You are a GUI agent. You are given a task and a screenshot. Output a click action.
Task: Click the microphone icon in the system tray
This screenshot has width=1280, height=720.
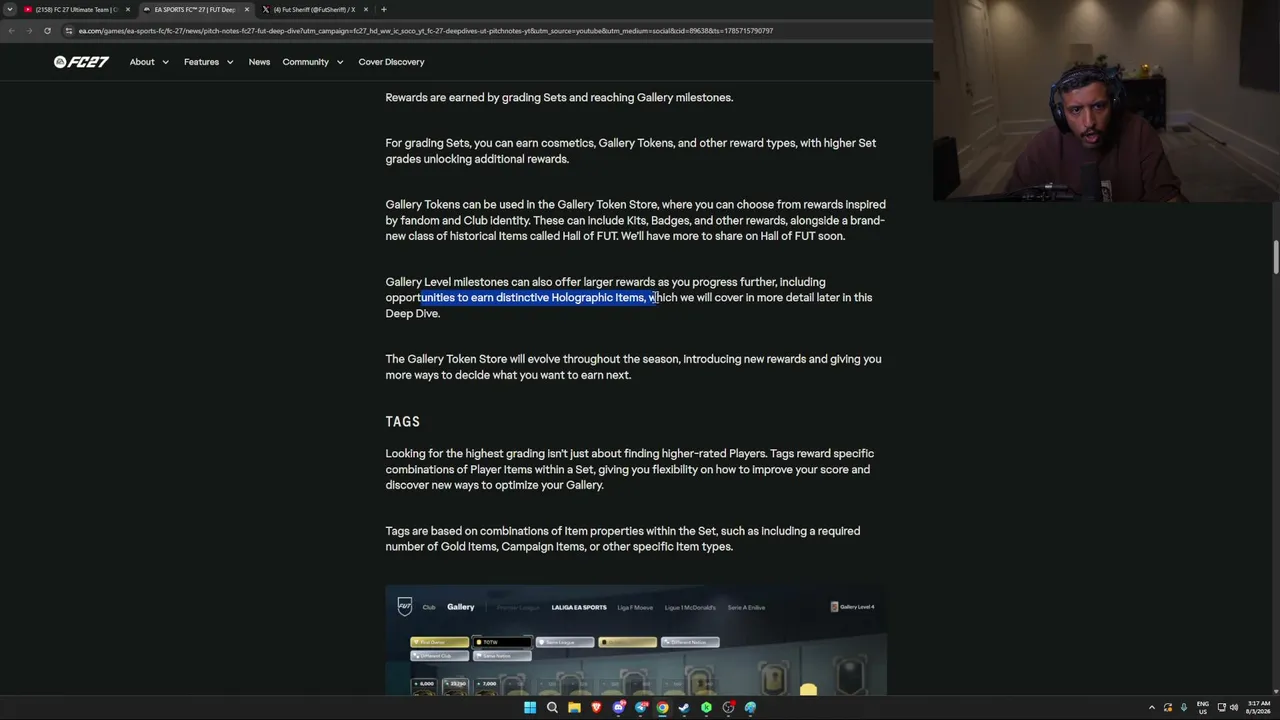point(1184,708)
